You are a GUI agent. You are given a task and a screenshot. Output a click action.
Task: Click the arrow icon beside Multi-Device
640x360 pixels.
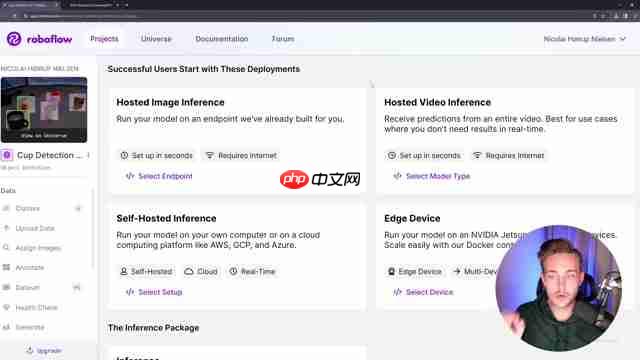click(457, 271)
